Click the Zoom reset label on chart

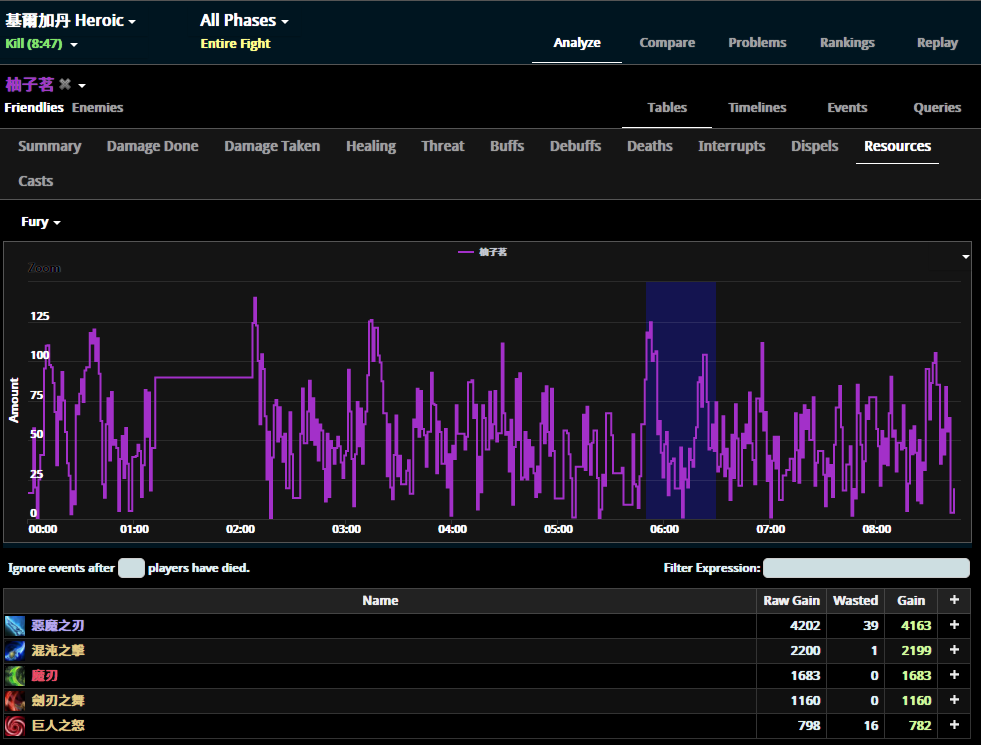click(x=44, y=268)
